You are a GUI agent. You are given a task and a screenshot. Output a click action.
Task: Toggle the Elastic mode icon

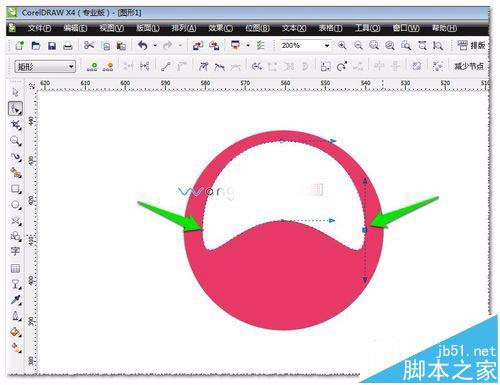pos(417,66)
